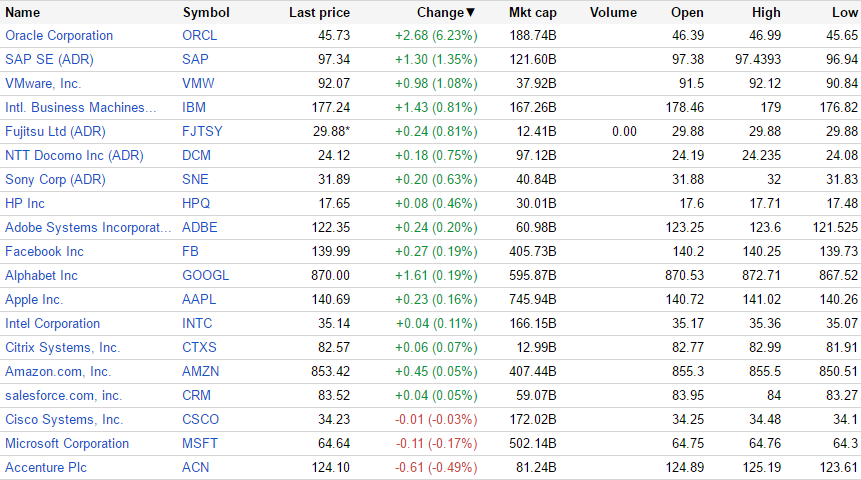Open the Oracle Corporation link
Image resolution: width=861 pixels, height=480 pixels.
(59, 36)
